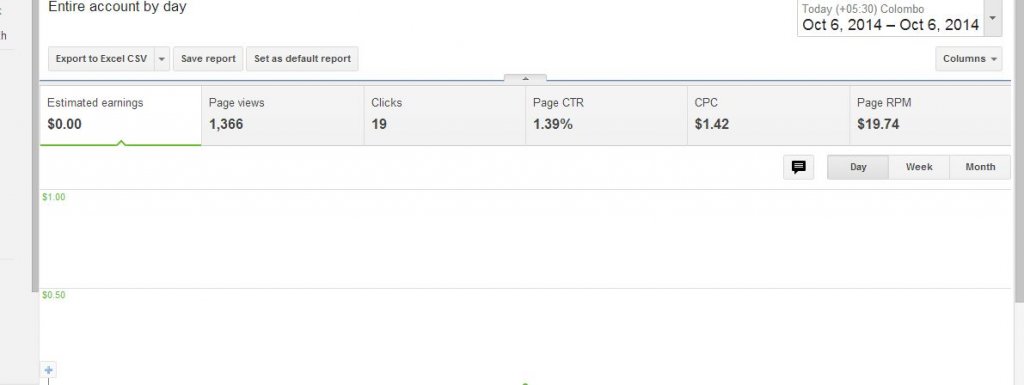Screen dimensions: 1024x385
Task: Select the Page CTR metric tab
Action: click(607, 116)
